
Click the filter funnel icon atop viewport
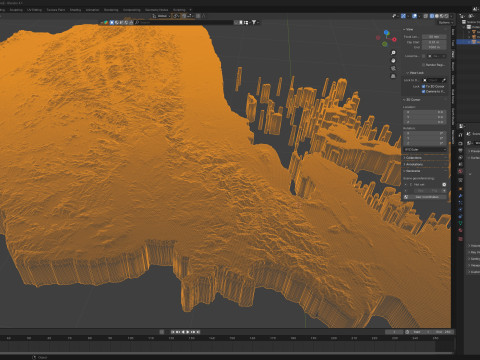point(254,22)
